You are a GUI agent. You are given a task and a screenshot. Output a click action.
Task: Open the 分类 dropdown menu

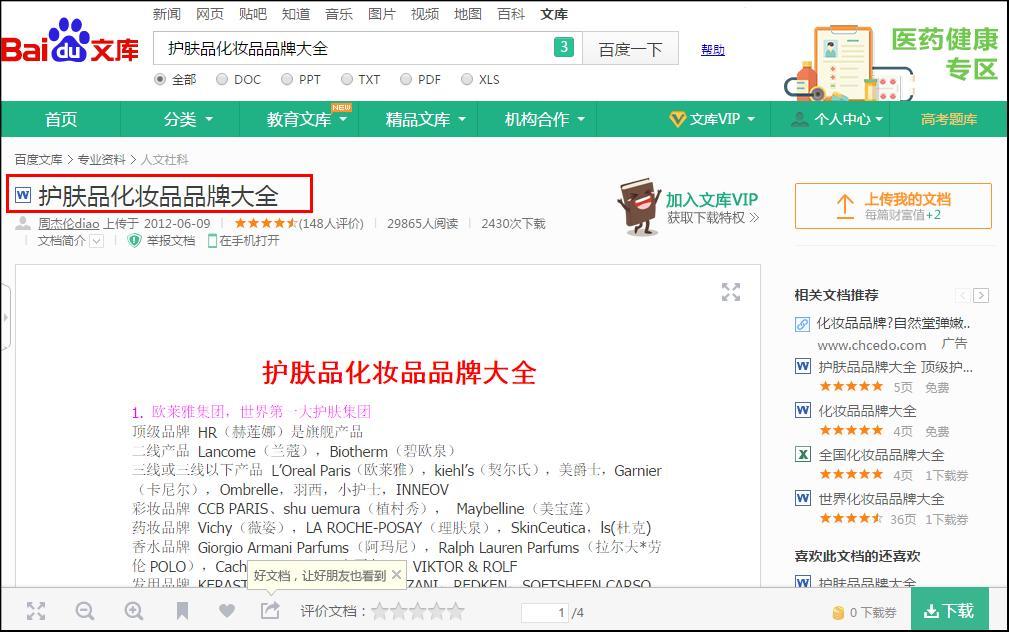188,119
